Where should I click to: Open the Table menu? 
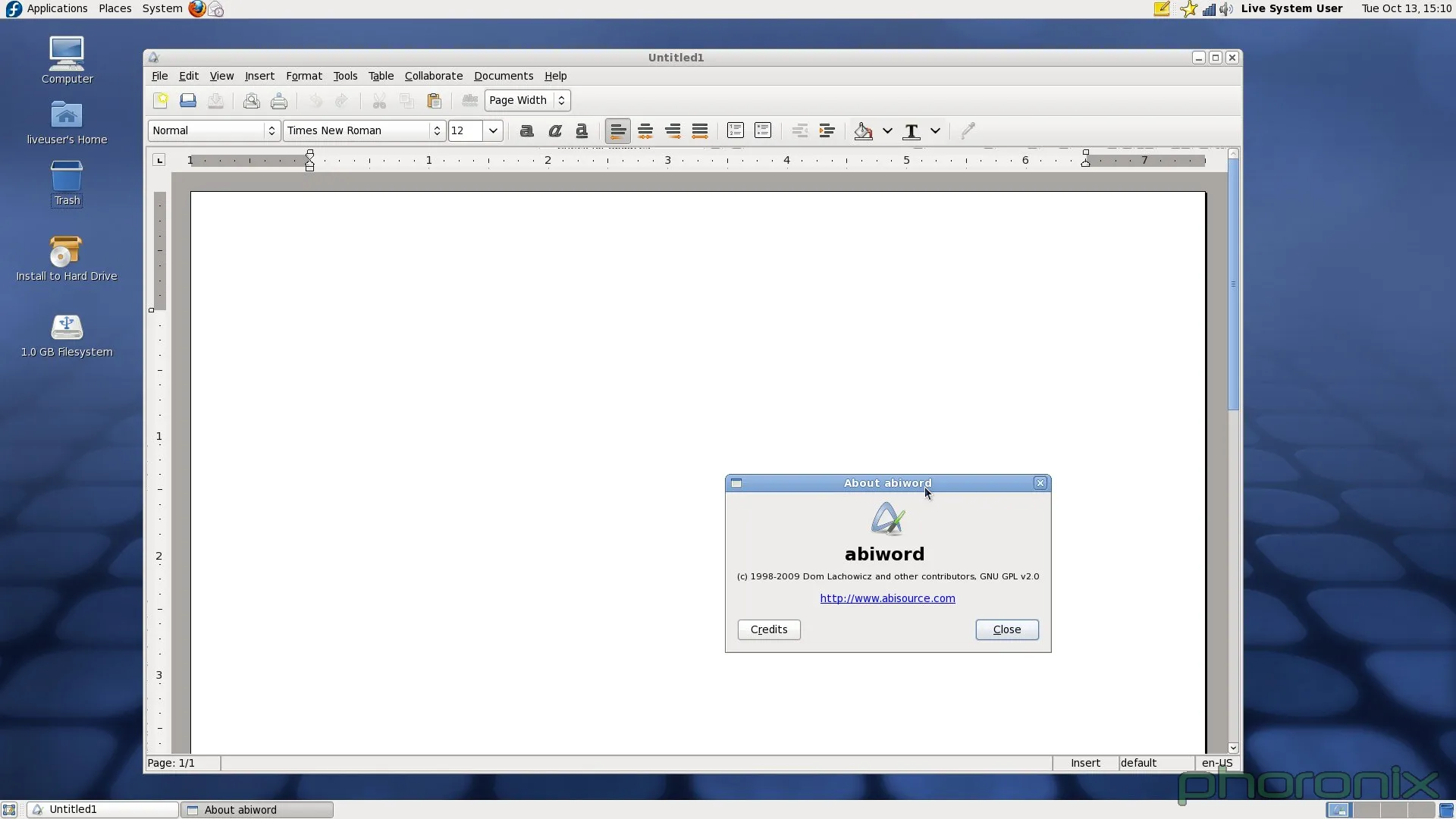coord(381,76)
